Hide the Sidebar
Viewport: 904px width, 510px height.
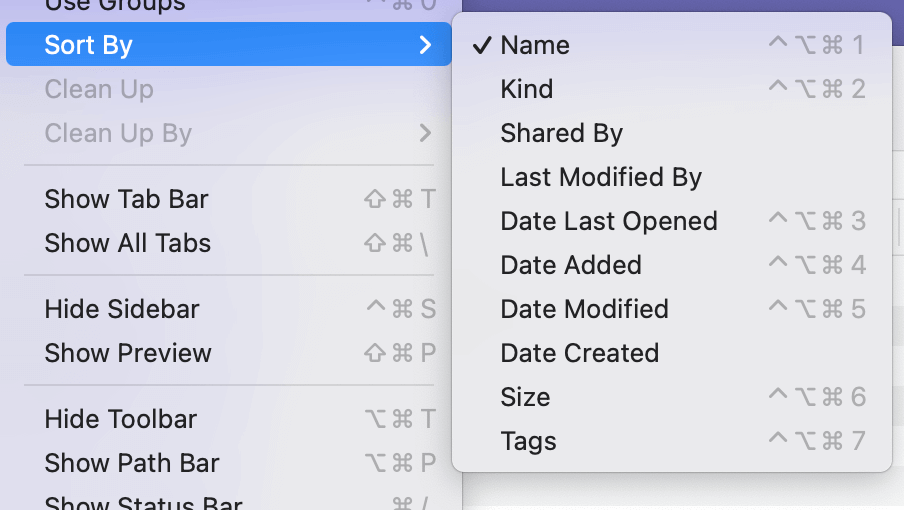122,309
